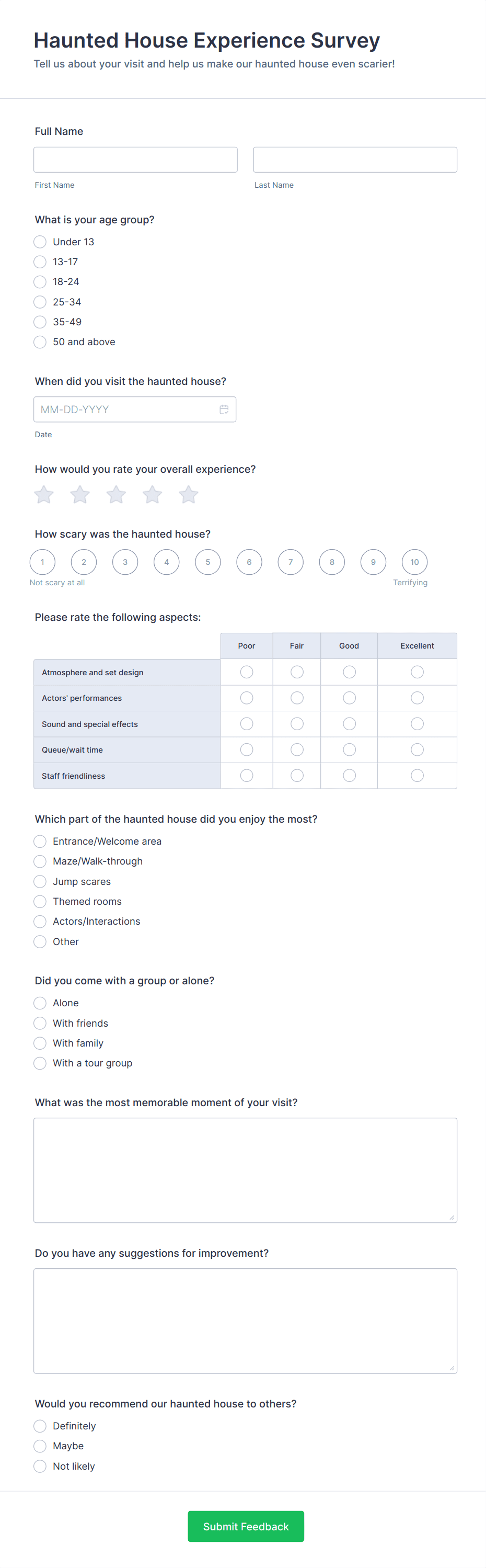Rate Queue/wait time as Poor
Image resolution: width=486 pixels, height=1568 pixels.
coord(246,750)
